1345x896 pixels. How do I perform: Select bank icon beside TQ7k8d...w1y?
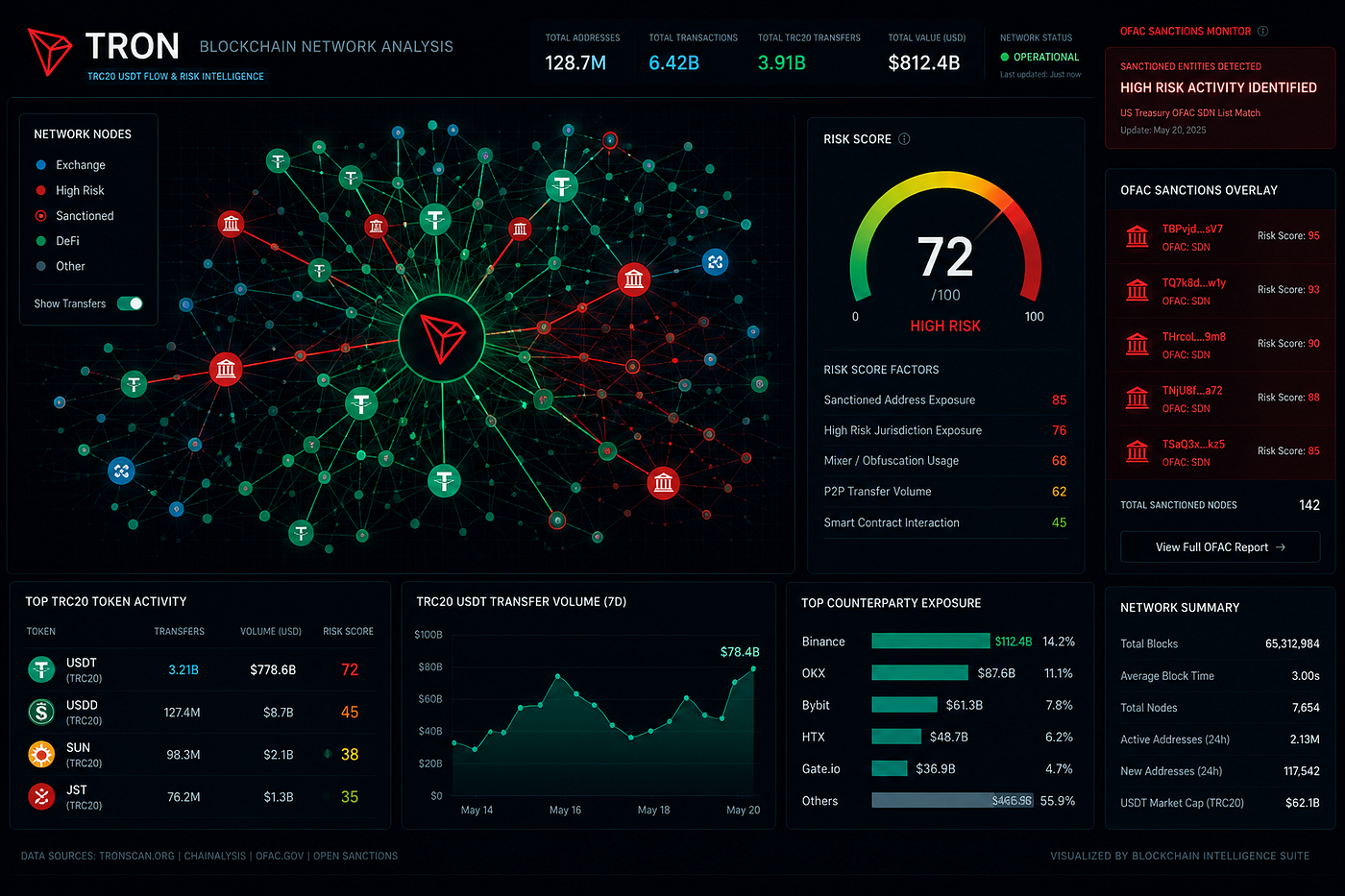click(x=1137, y=290)
